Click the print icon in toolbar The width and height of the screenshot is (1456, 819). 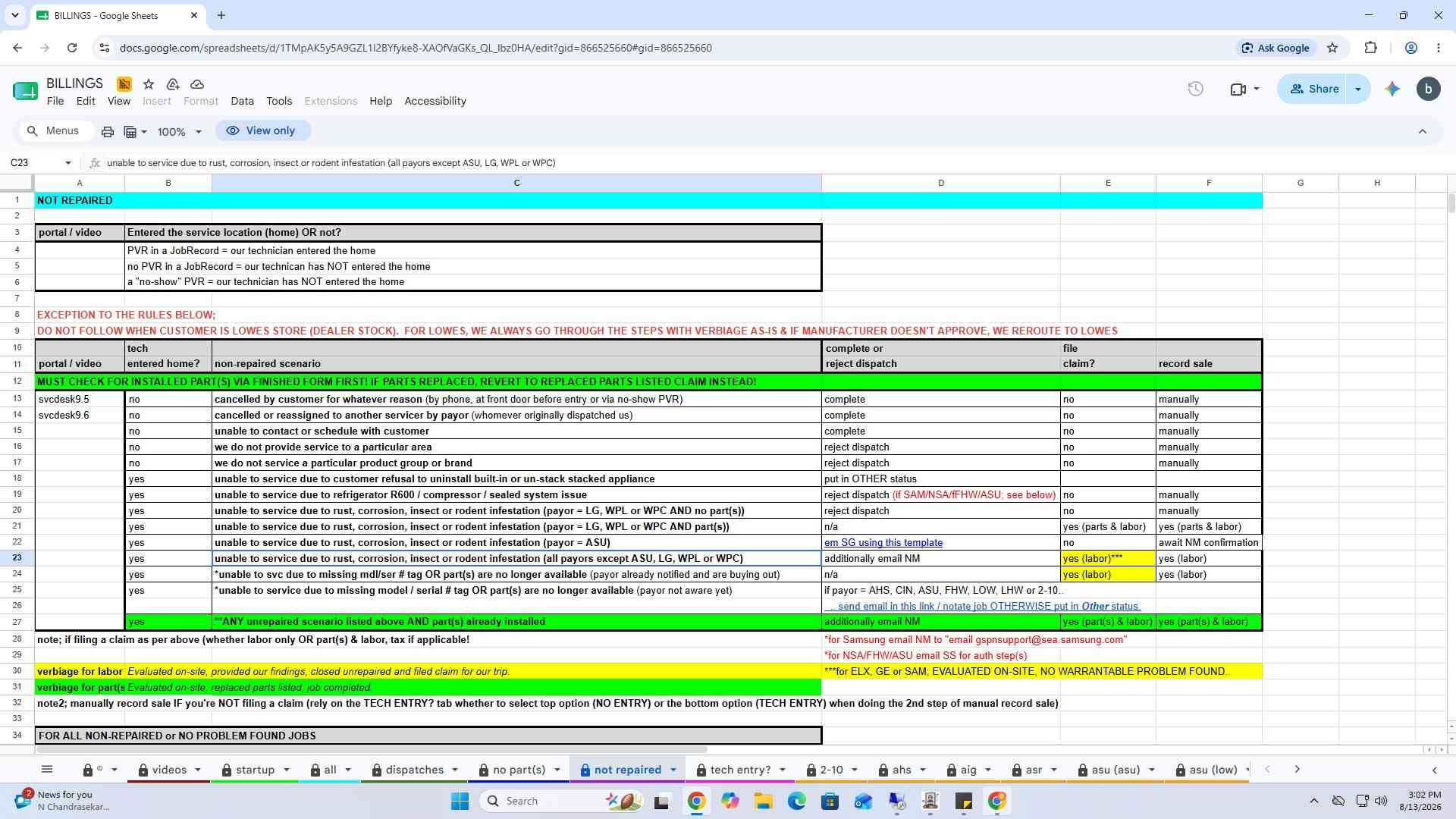(108, 132)
